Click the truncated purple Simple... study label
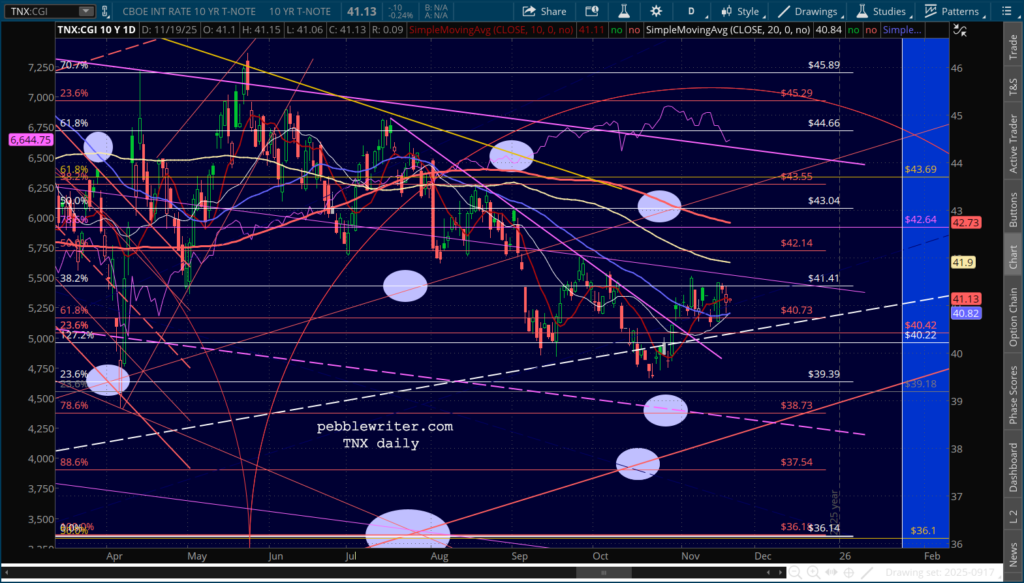This screenshot has height=583, width=1024. point(901,30)
